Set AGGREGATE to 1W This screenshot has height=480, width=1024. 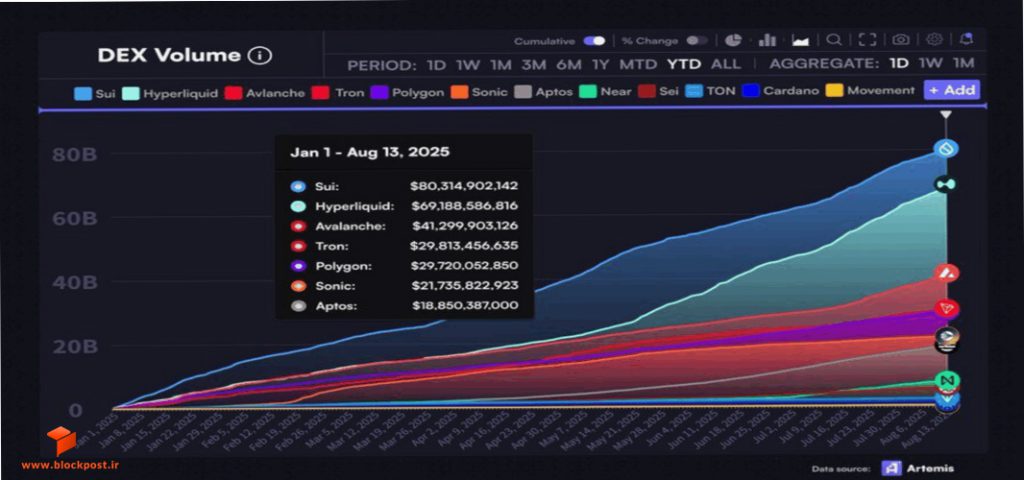pyautogui.click(x=931, y=63)
